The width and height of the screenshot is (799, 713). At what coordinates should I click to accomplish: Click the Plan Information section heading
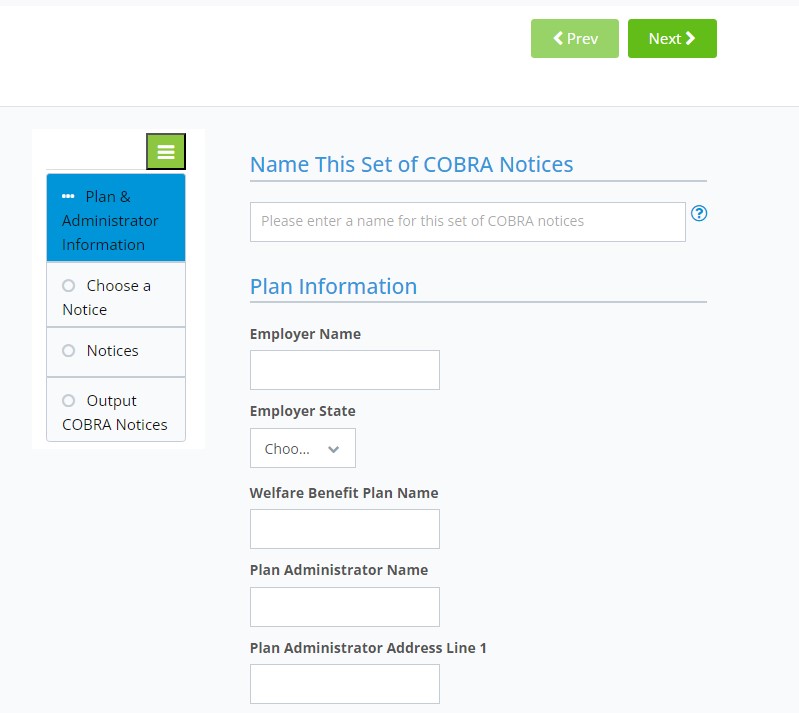[x=333, y=287]
